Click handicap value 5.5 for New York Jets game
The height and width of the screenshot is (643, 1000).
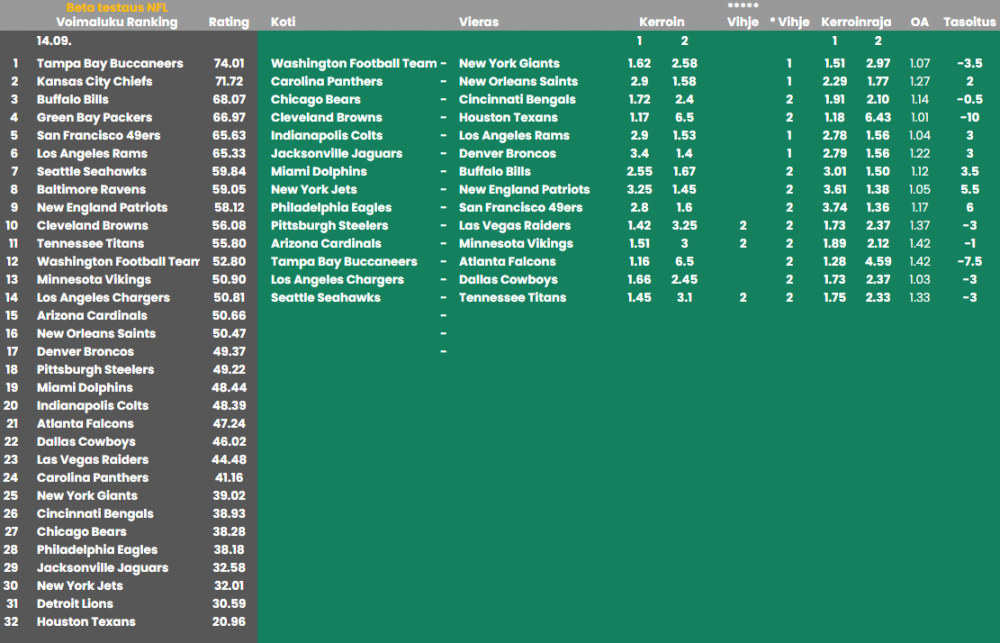pos(969,189)
